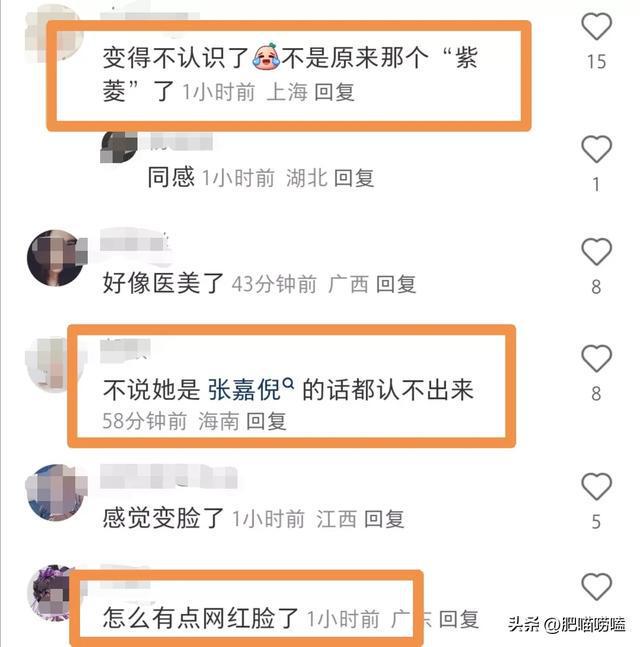The image size is (640, 647).
Task: Open avatar of '感觉变脸了' commenter
Action: coord(56,493)
